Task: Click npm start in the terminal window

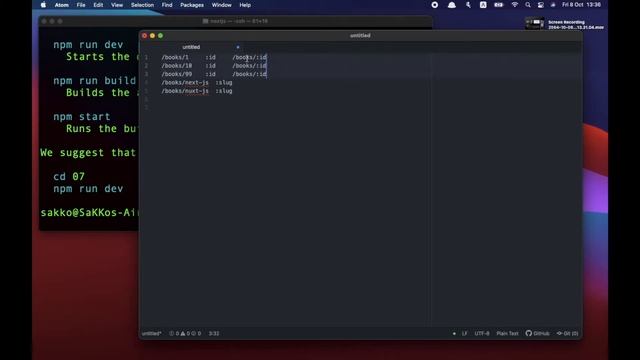Action: click(82, 116)
